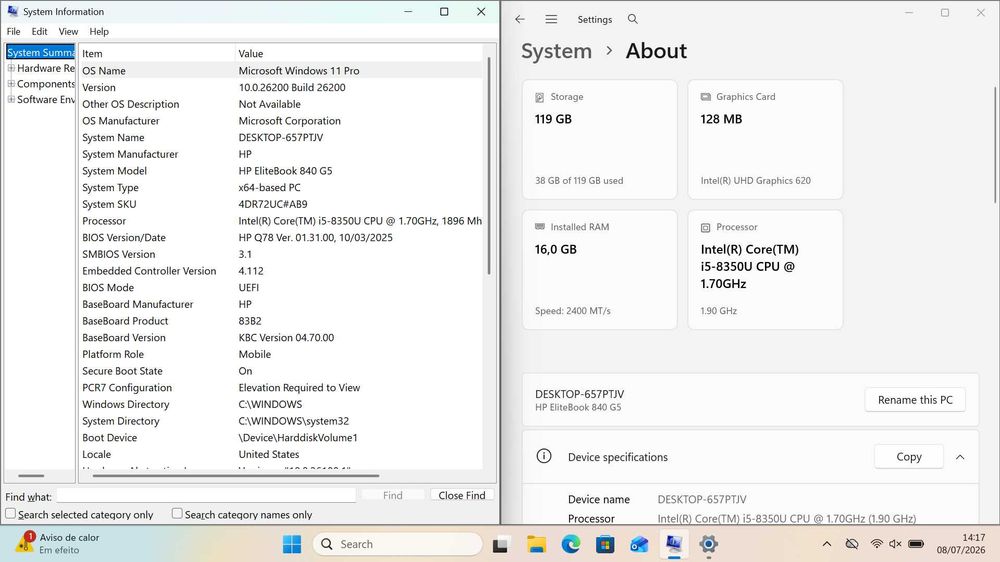This screenshot has width=1000, height=562.
Task: Click the battery tray icon
Action: coord(916,544)
